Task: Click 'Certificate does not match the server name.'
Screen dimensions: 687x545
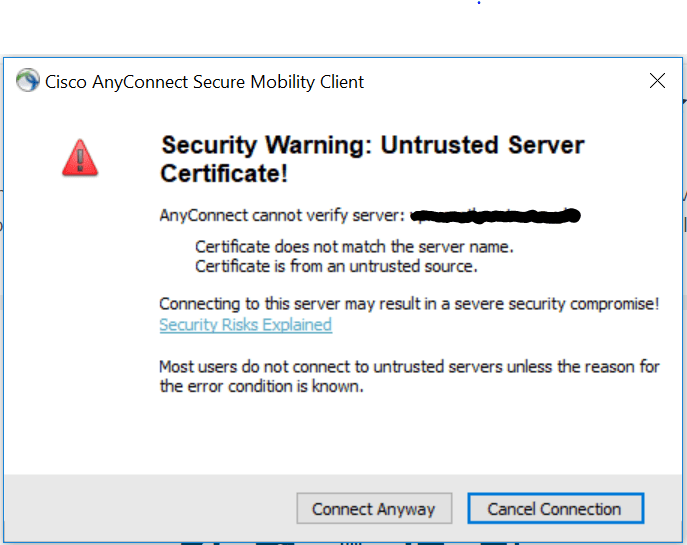Action: point(354,247)
